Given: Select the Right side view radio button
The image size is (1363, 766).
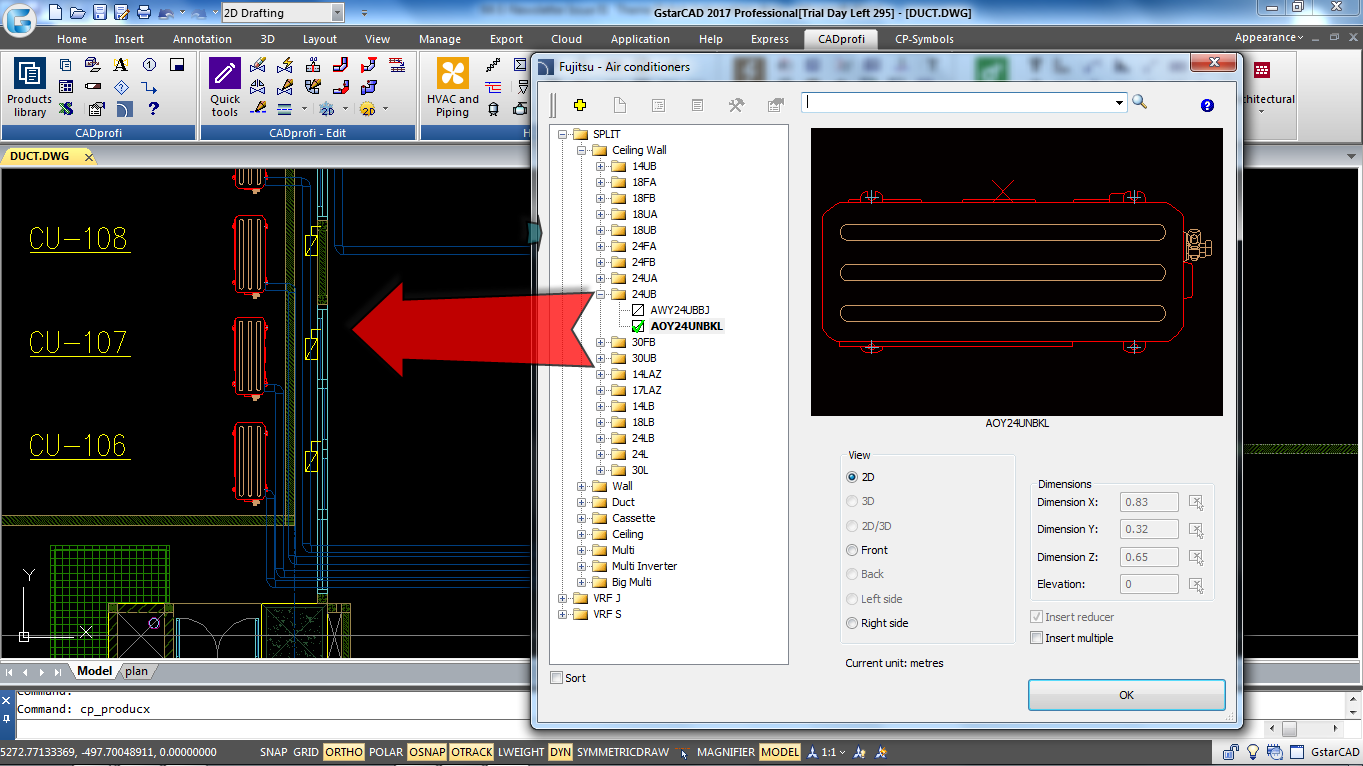Looking at the screenshot, I should pos(852,623).
